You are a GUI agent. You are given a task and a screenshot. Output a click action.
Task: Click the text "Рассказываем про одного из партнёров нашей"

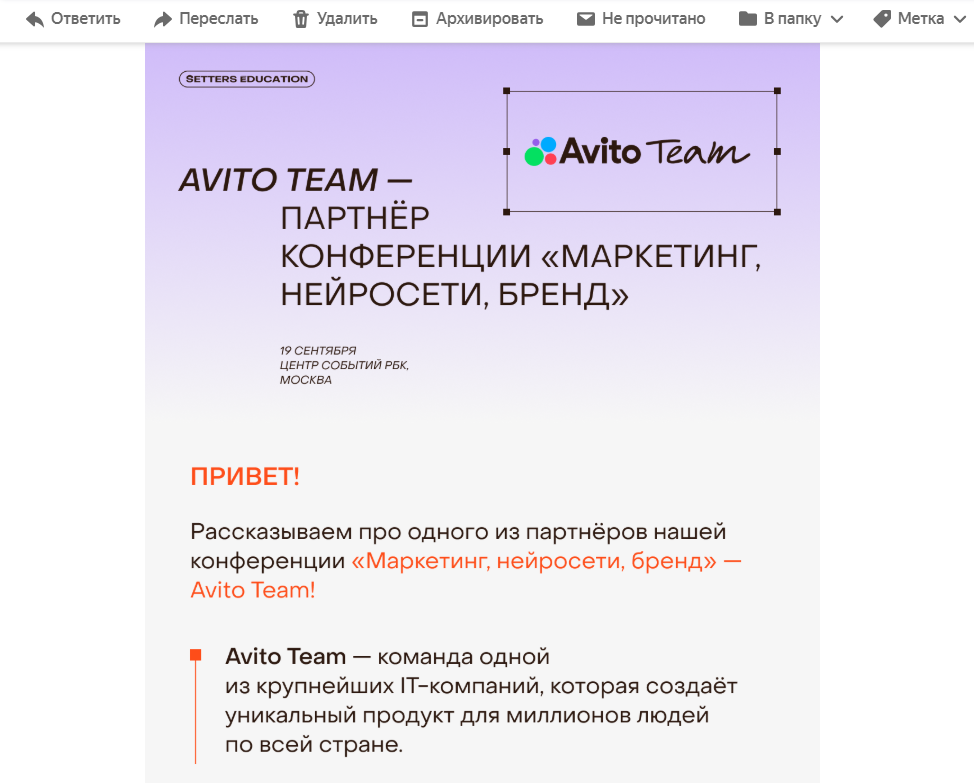(x=458, y=532)
